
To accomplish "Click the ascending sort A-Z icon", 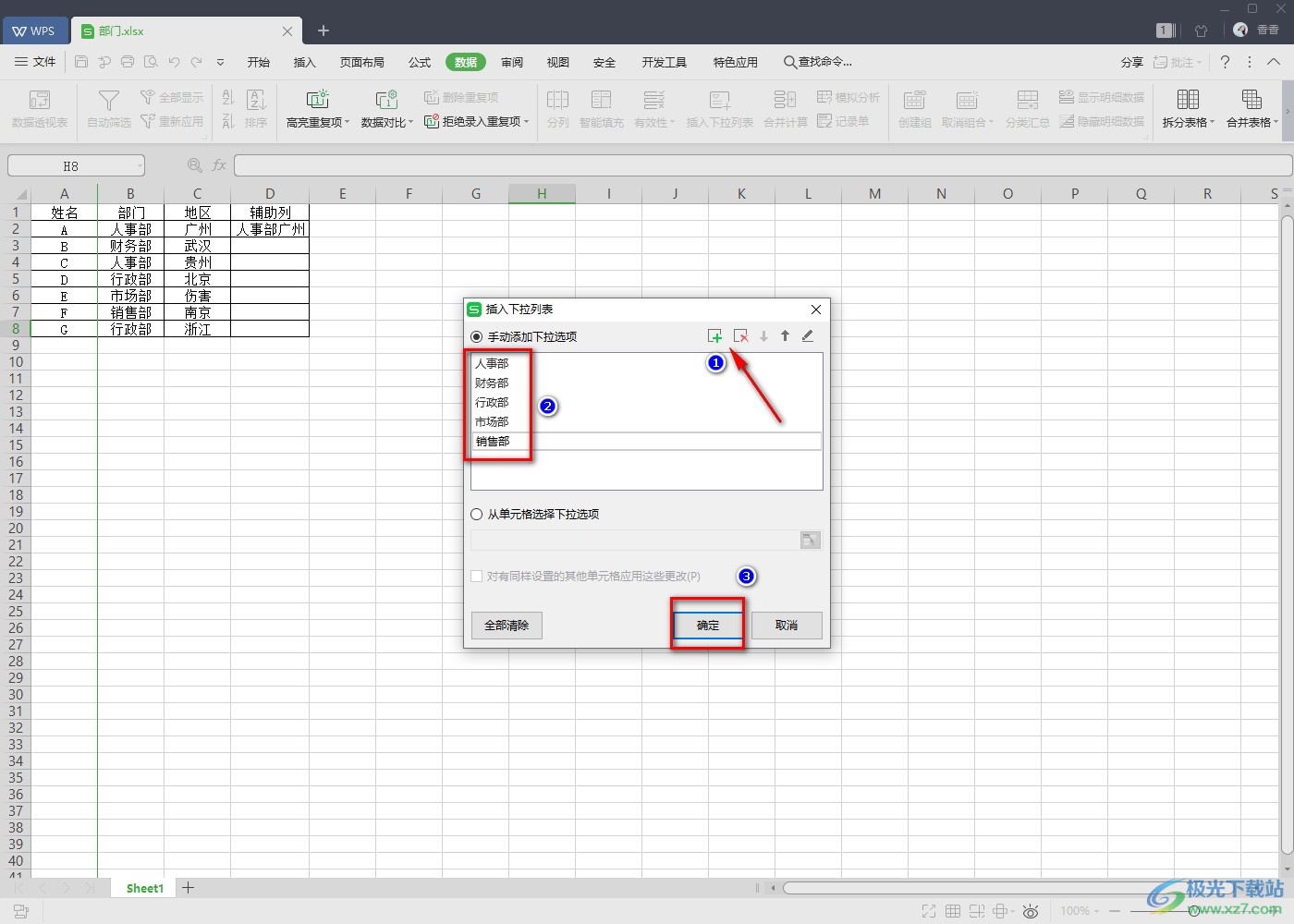I will [228, 97].
